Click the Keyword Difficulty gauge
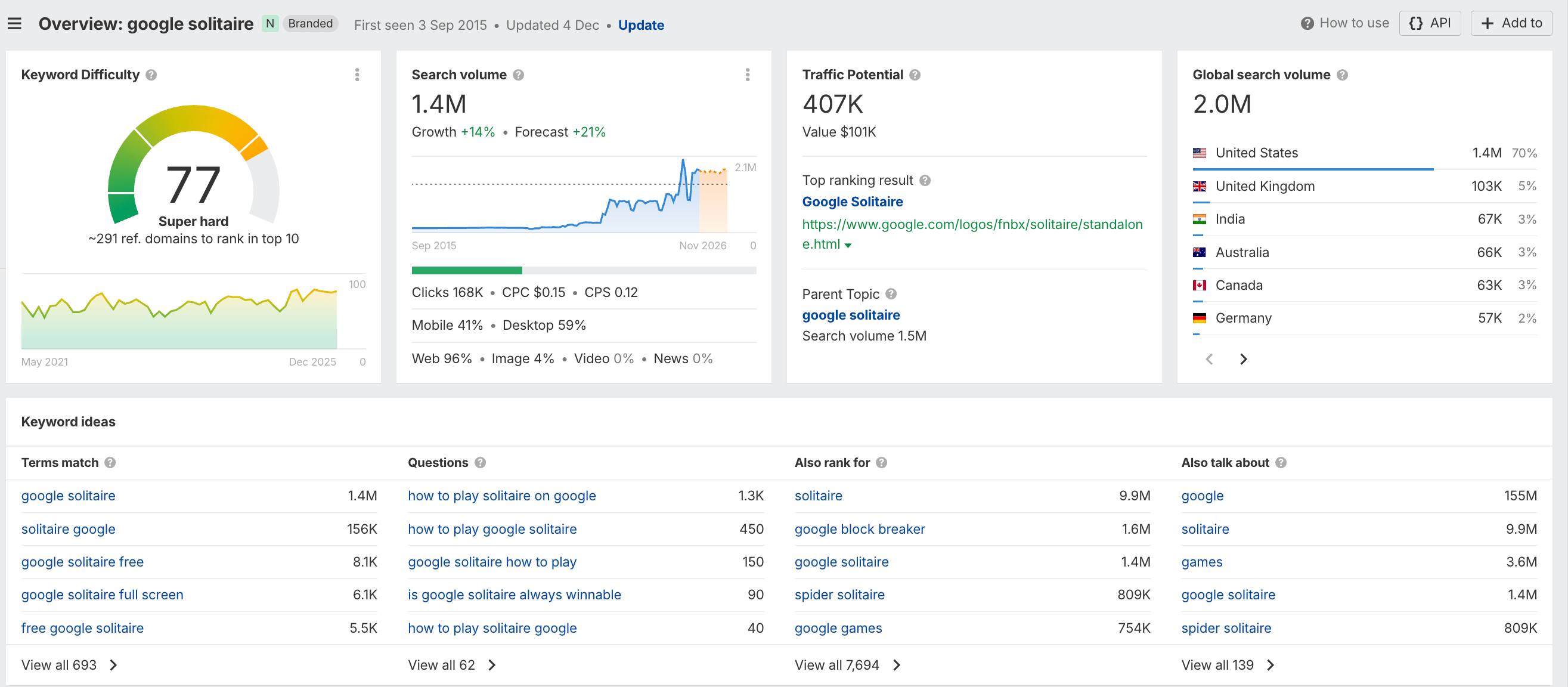Viewport: 1568px width, 687px height. point(194,165)
